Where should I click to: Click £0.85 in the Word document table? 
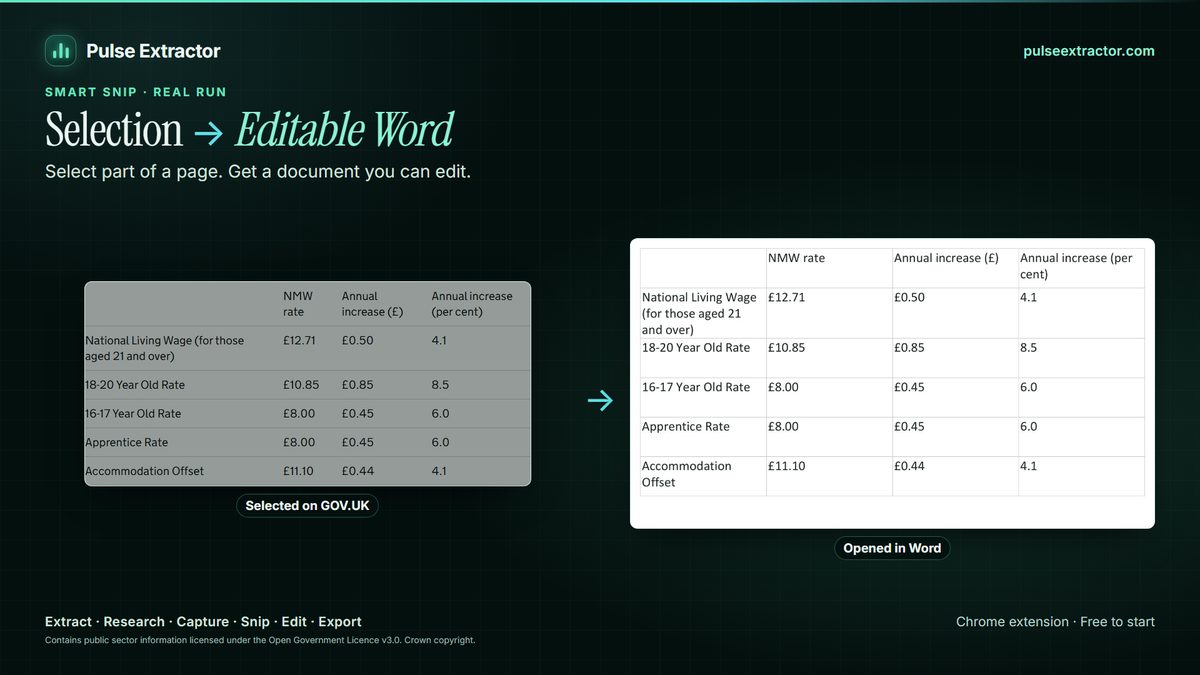909,348
